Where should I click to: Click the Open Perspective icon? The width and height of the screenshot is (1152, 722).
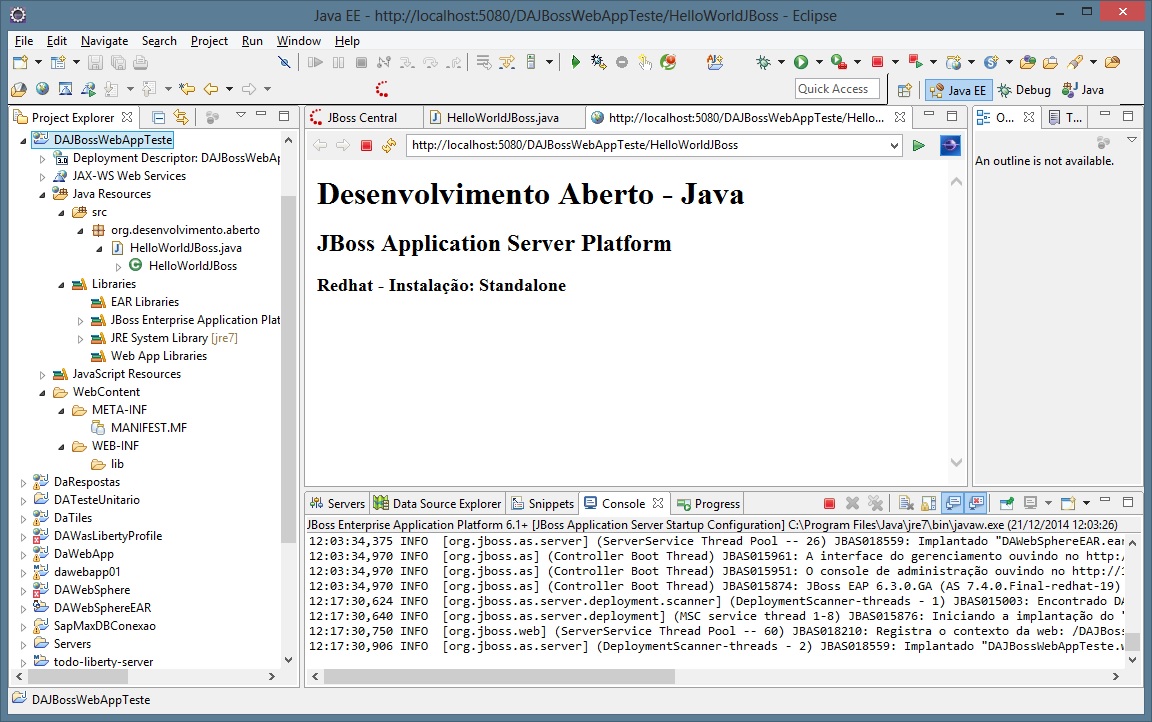point(904,90)
